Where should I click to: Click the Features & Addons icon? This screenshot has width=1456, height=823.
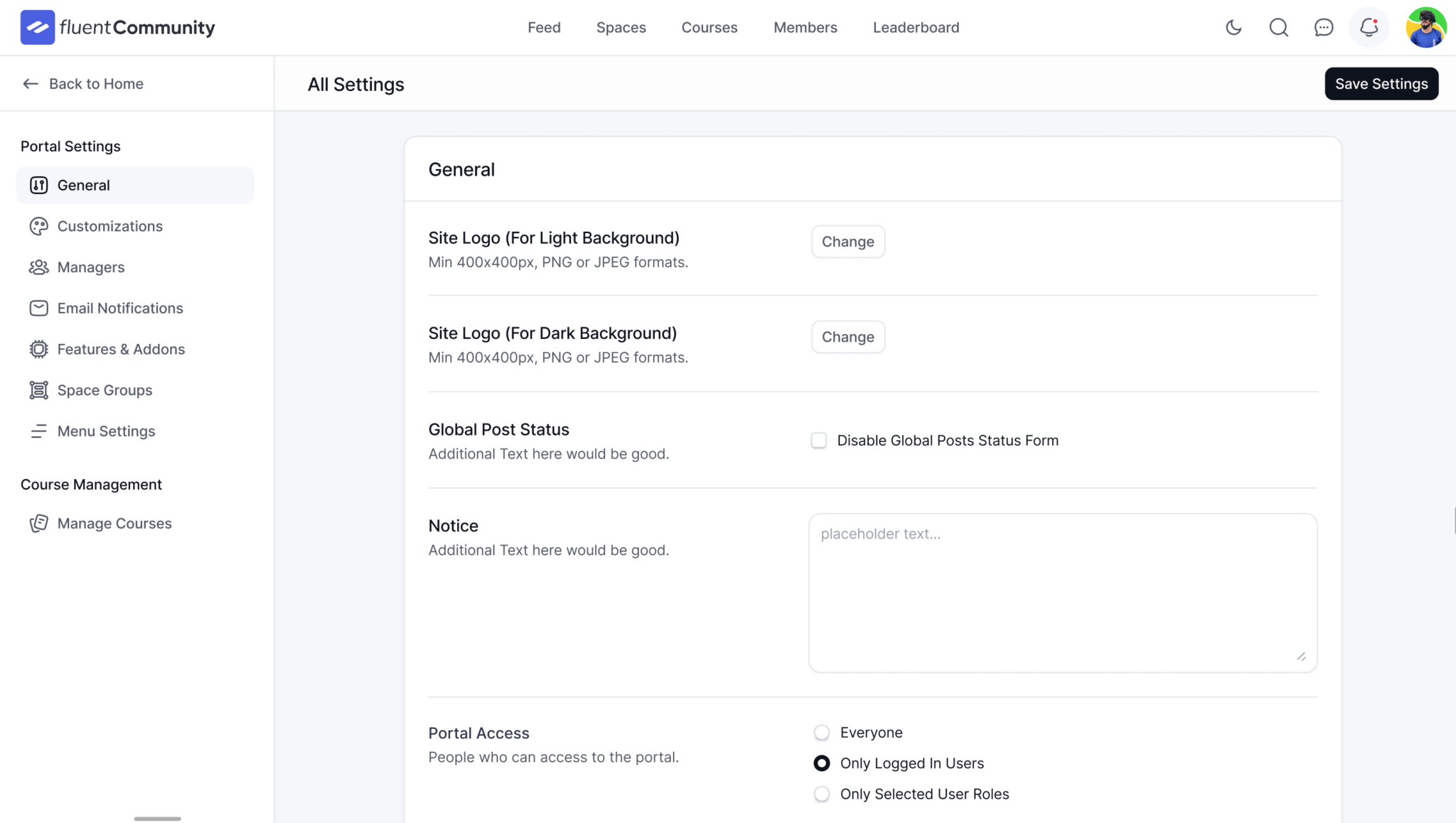pos(38,349)
